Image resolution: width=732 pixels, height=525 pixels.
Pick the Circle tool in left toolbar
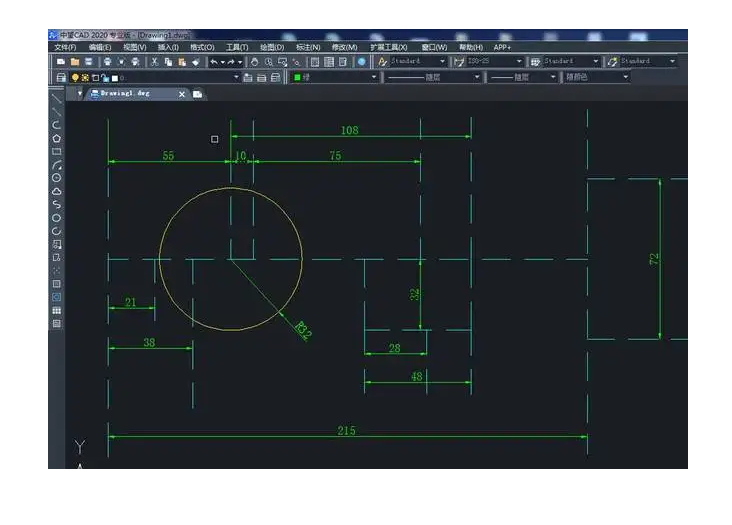(x=57, y=177)
